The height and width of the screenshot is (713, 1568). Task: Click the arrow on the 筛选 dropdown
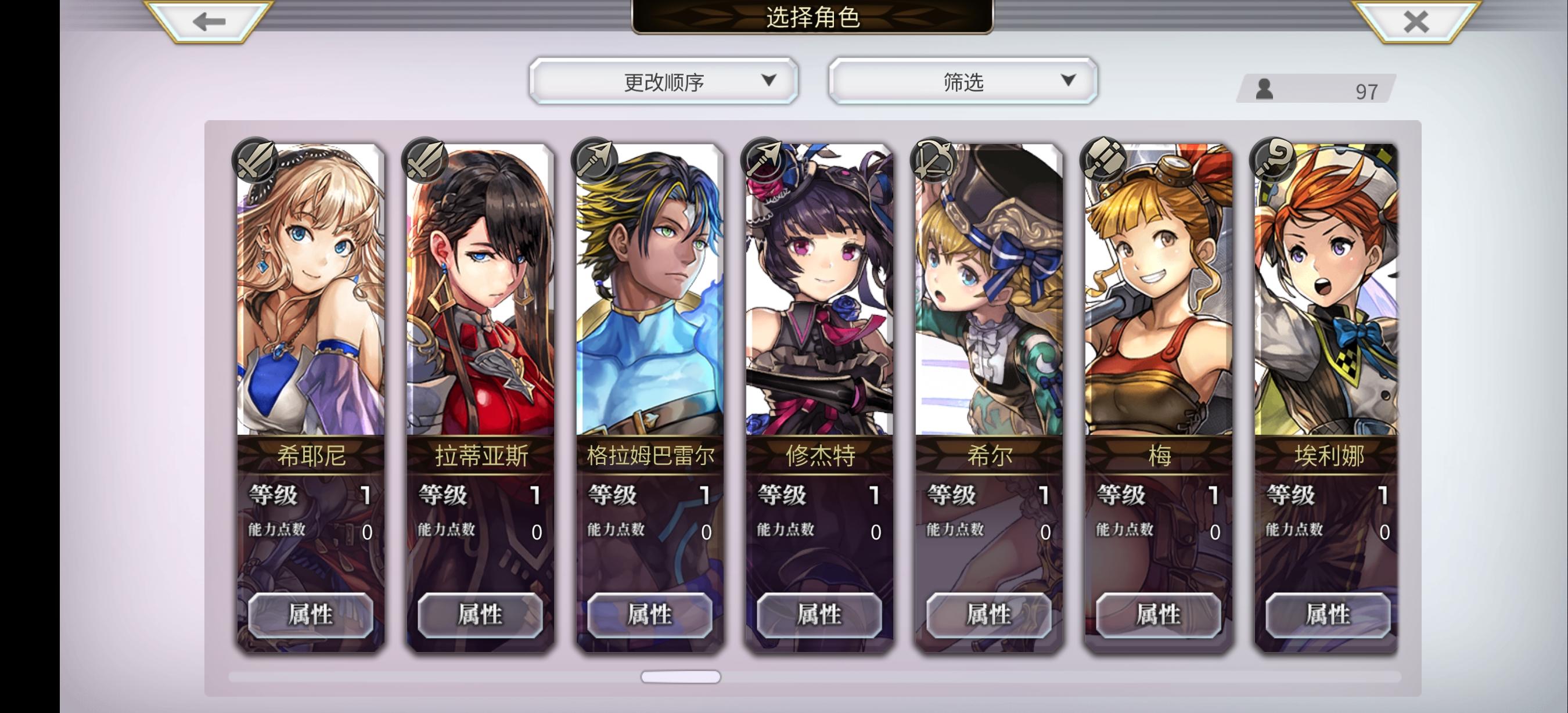point(1068,80)
